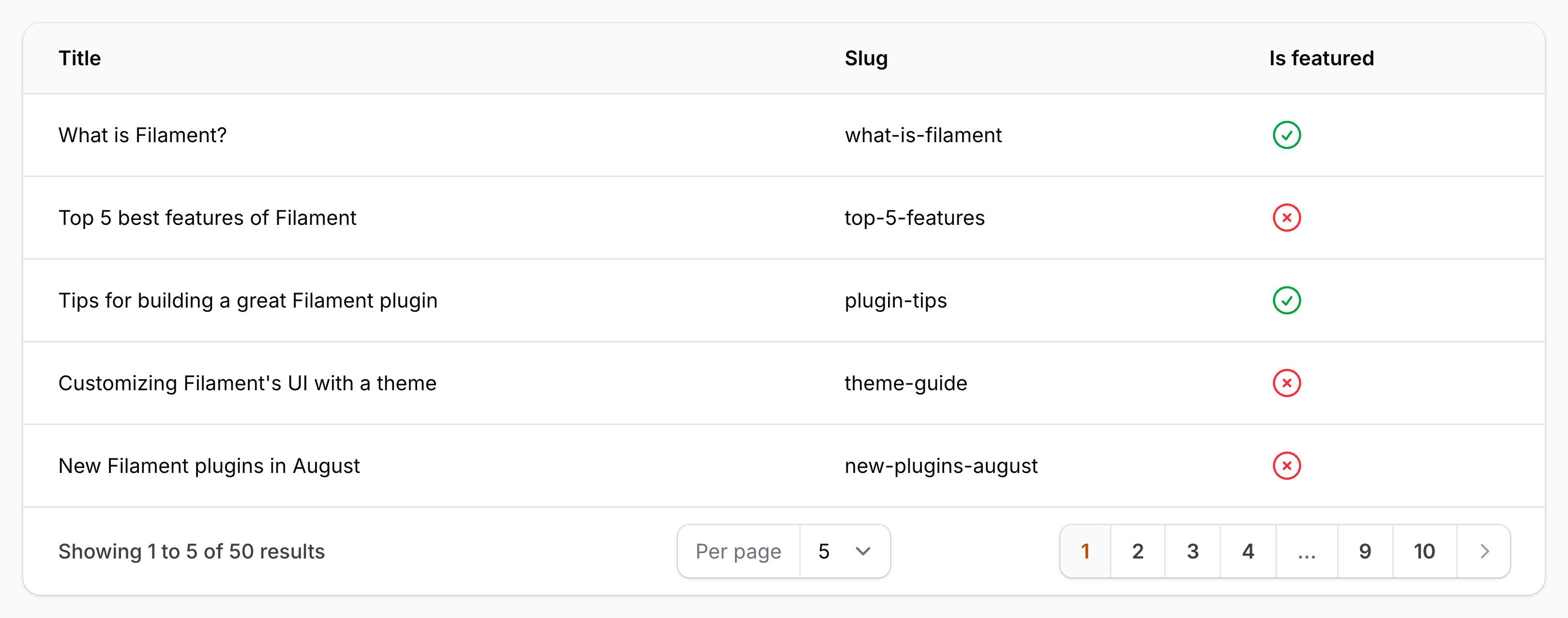Image resolution: width=1568 pixels, height=618 pixels.
Task: Jump to page 4
Action: [1248, 551]
